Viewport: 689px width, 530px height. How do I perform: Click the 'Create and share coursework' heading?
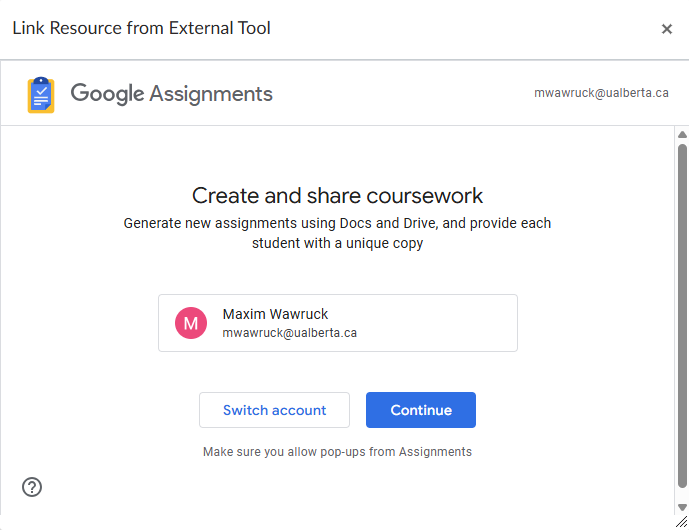(337, 195)
